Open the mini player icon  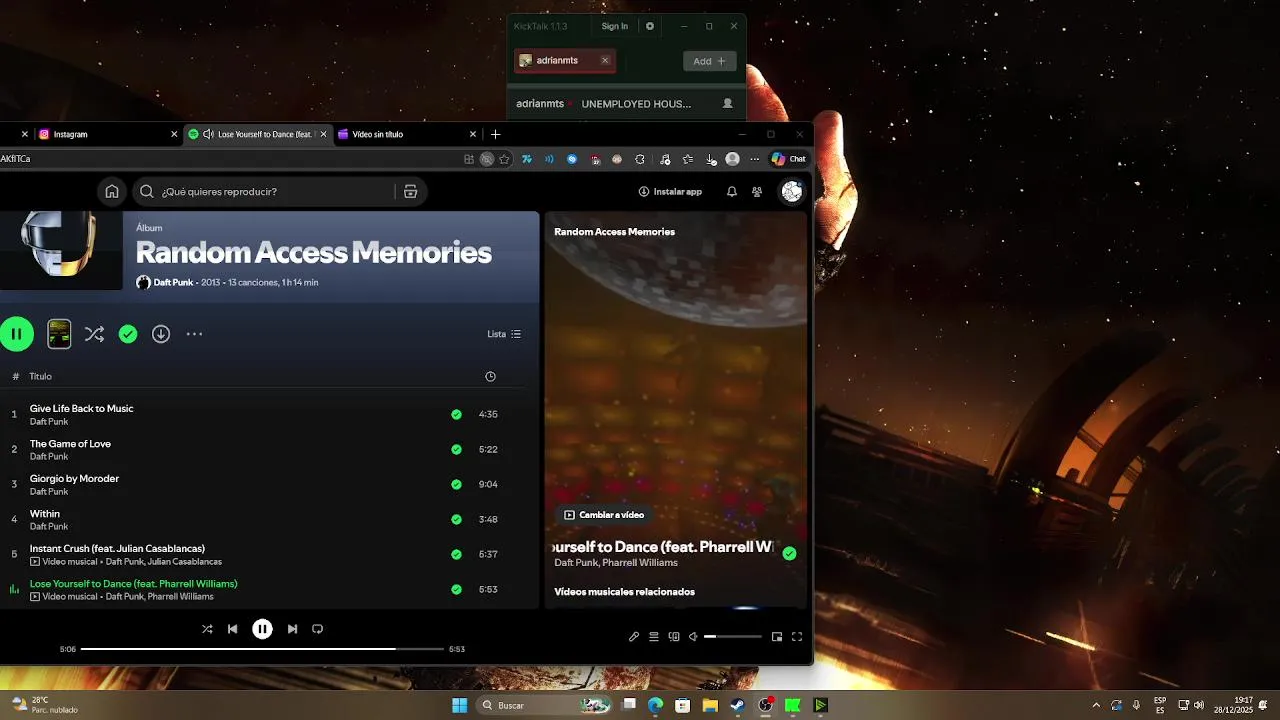(777, 637)
